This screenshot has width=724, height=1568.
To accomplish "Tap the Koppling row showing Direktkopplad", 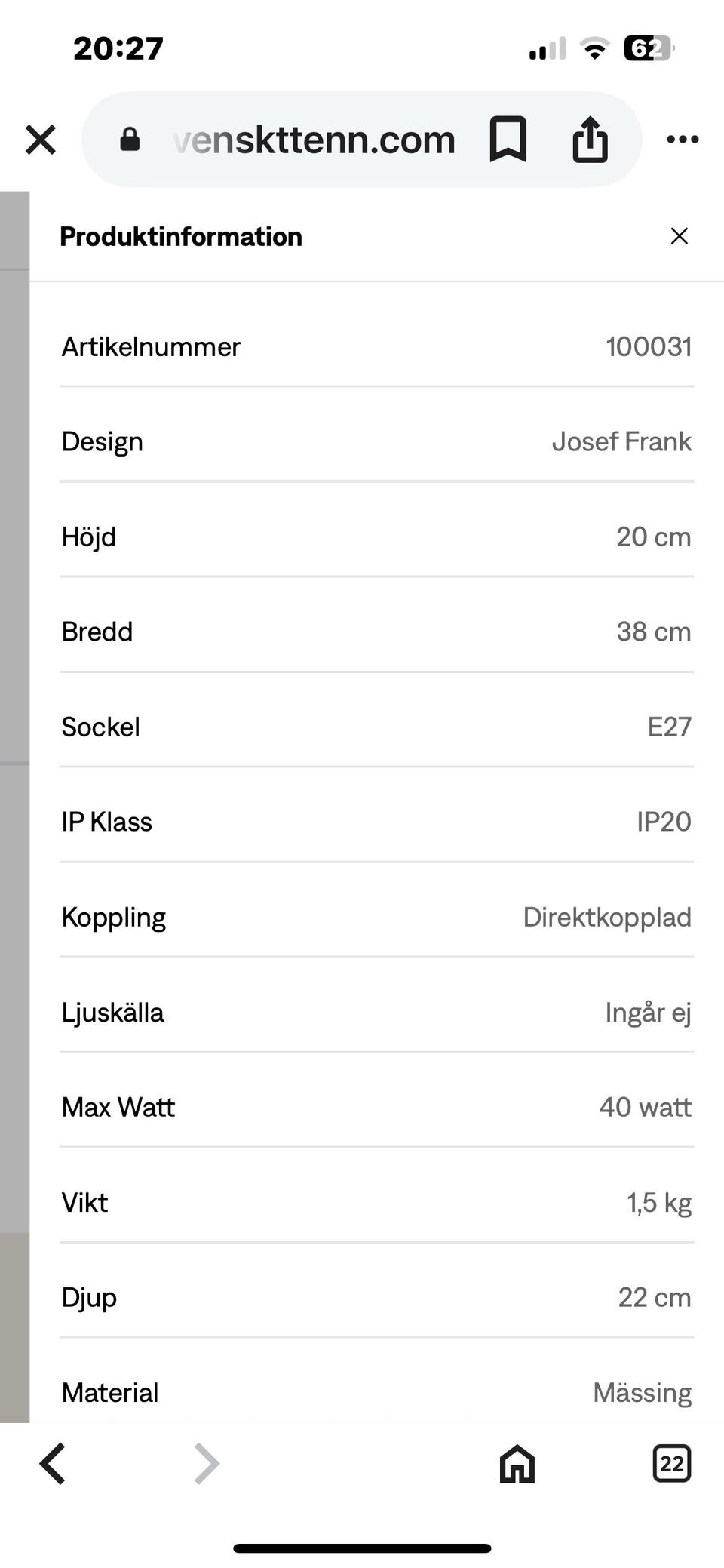I will 376,917.
